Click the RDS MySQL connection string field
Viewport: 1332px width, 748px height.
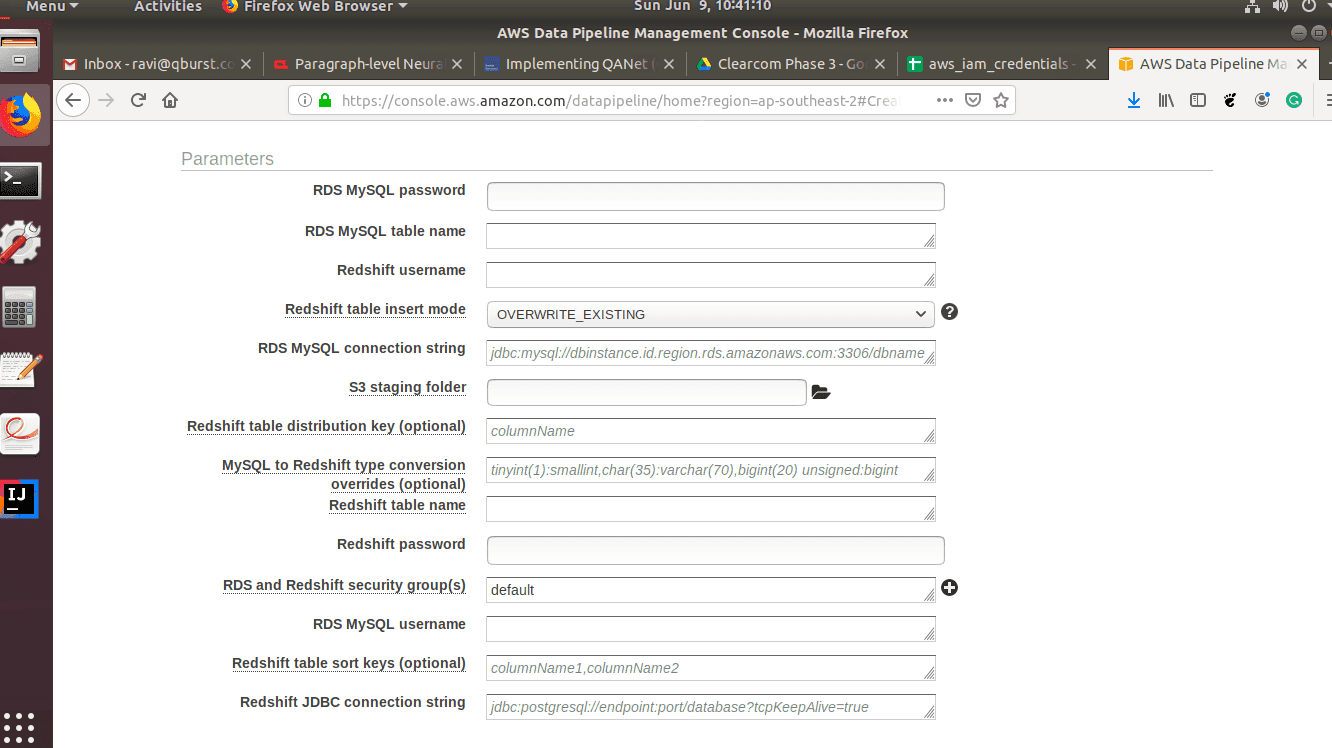click(711, 353)
